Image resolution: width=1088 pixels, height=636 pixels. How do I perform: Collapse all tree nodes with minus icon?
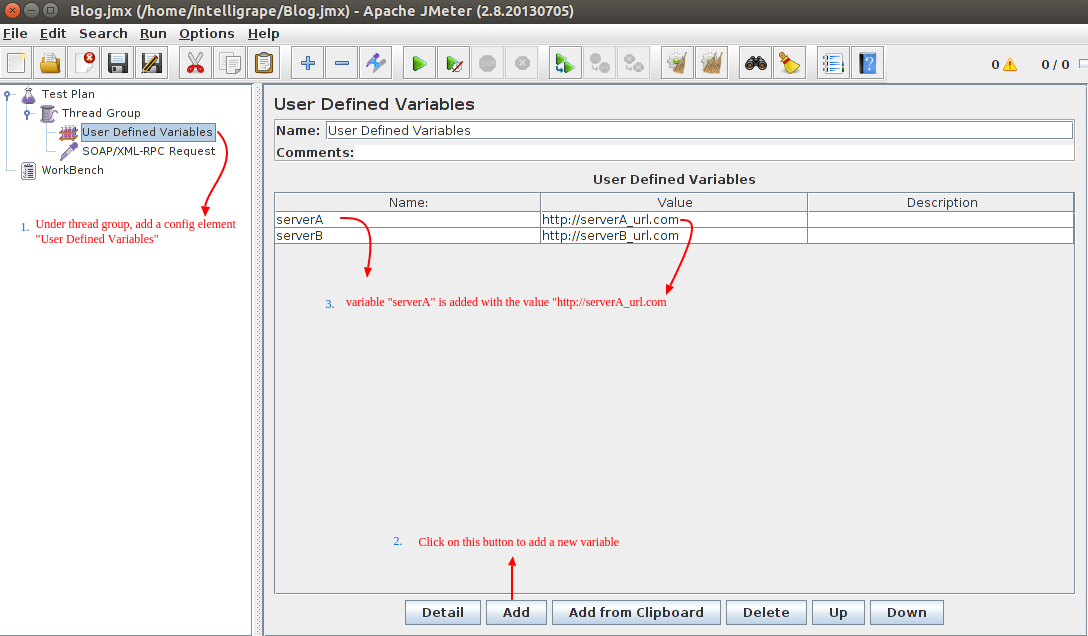[x=341, y=64]
